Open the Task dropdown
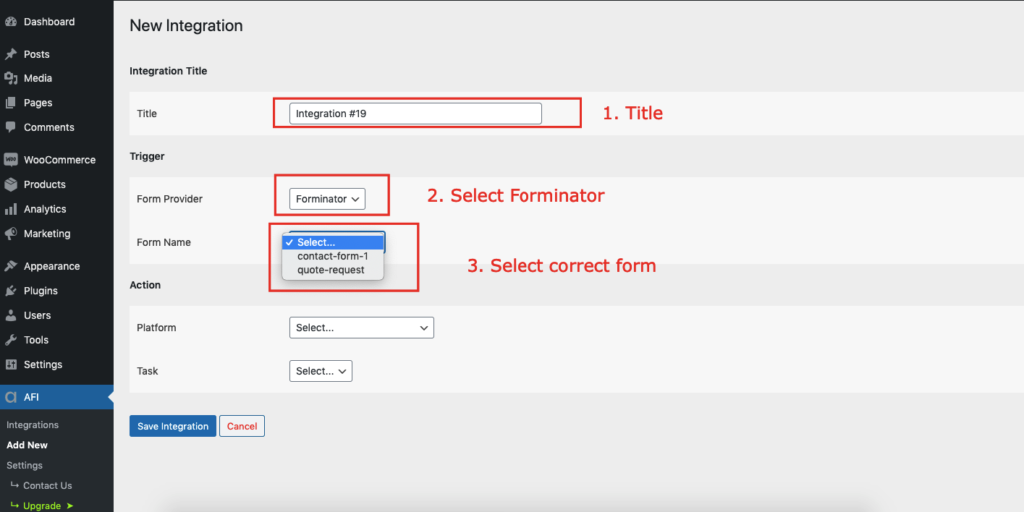1024x512 pixels. pyautogui.click(x=321, y=371)
